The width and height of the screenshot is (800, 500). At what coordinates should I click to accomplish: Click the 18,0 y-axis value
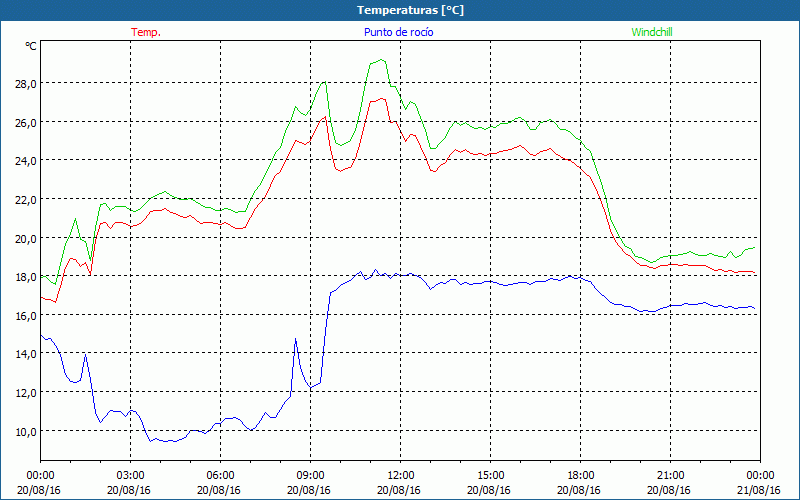pyautogui.click(x=26, y=277)
